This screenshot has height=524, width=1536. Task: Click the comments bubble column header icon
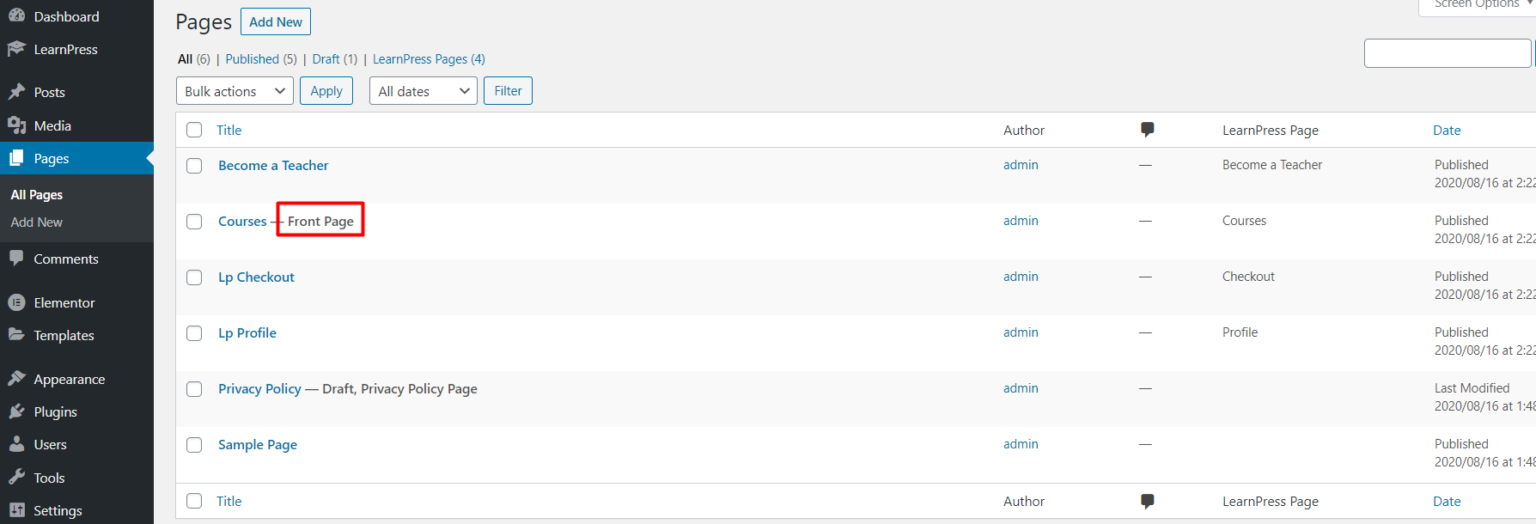1147,130
